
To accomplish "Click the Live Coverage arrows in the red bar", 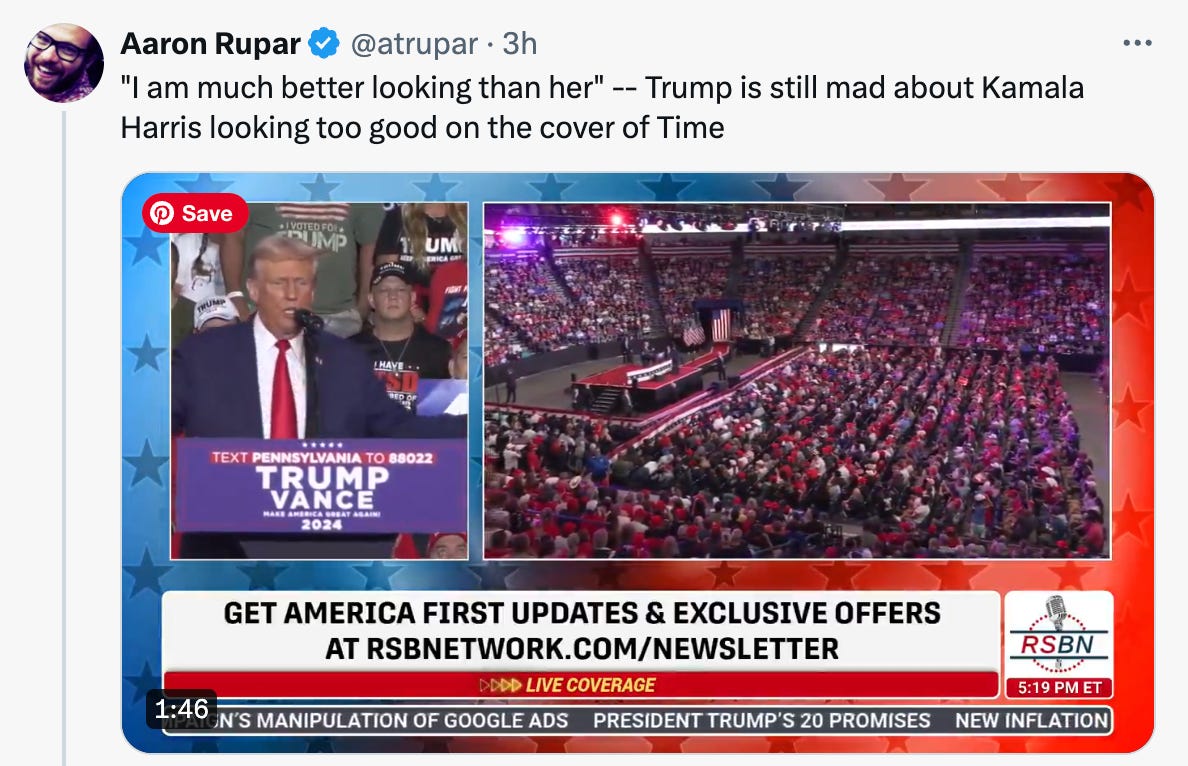I will [500, 685].
